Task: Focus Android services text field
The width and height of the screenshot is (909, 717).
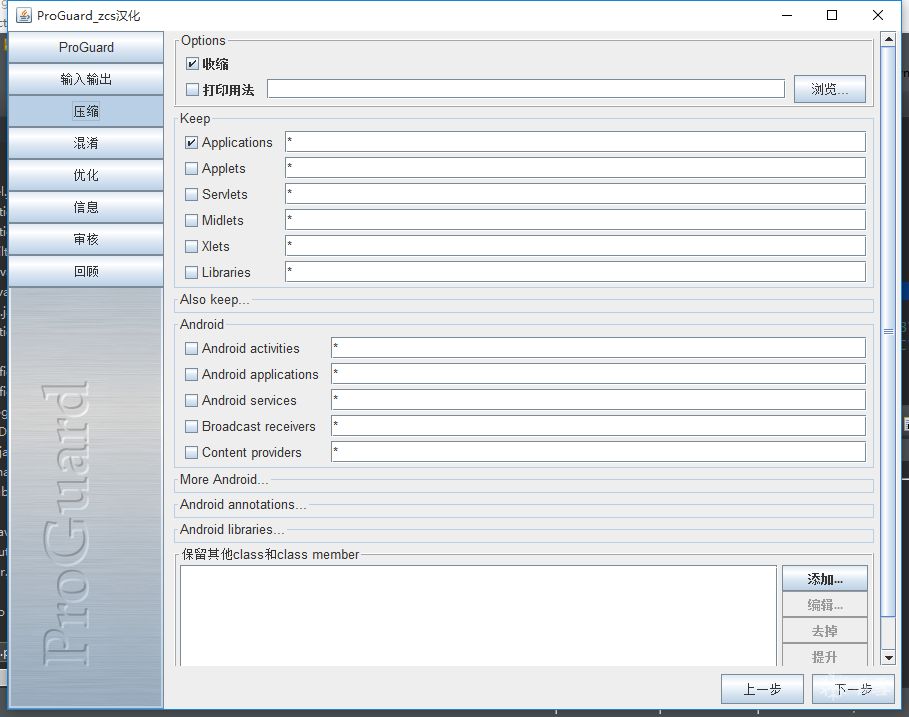Action: [598, 400]
